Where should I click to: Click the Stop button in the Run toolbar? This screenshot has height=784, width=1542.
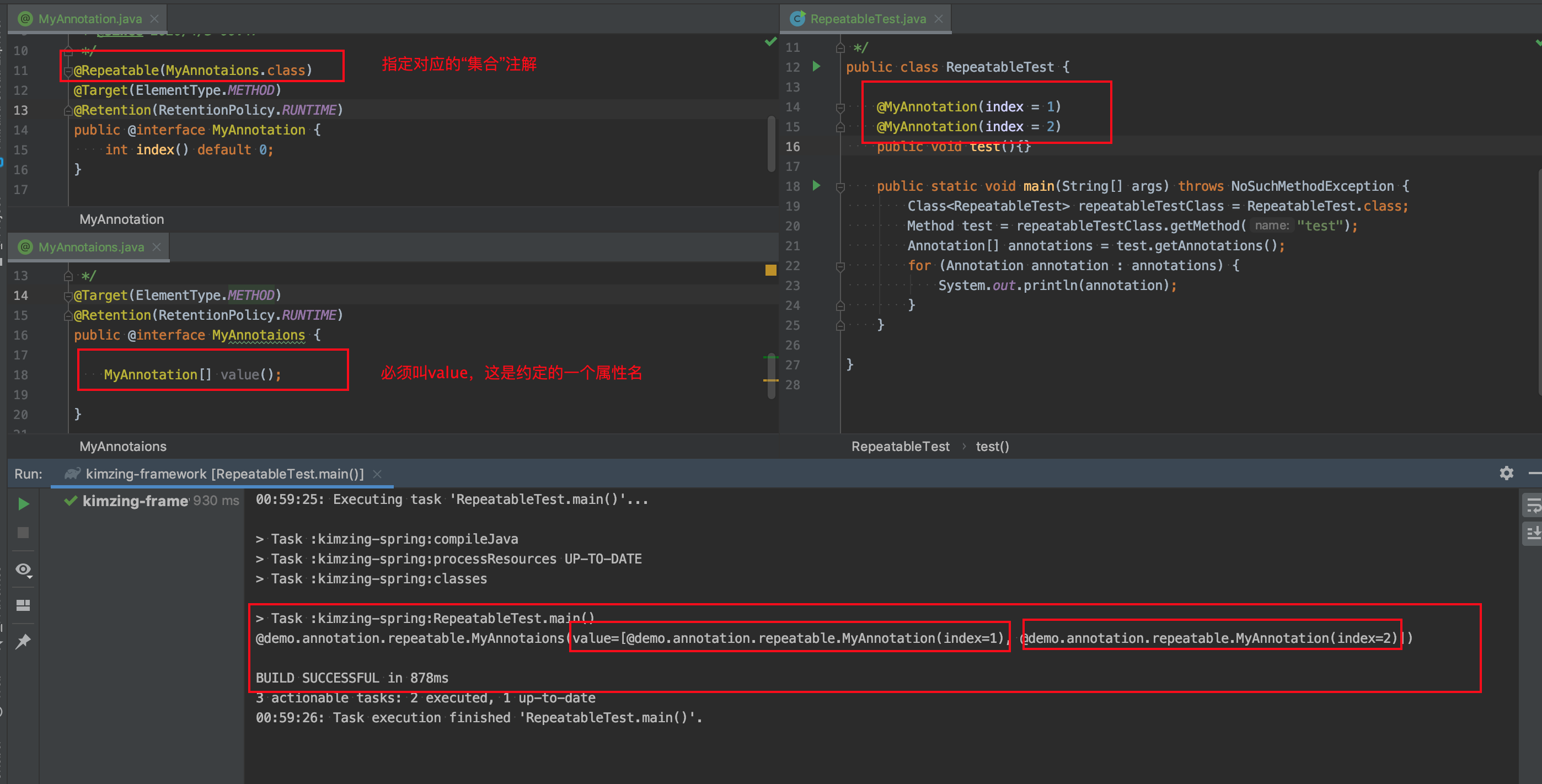(23, 532)
